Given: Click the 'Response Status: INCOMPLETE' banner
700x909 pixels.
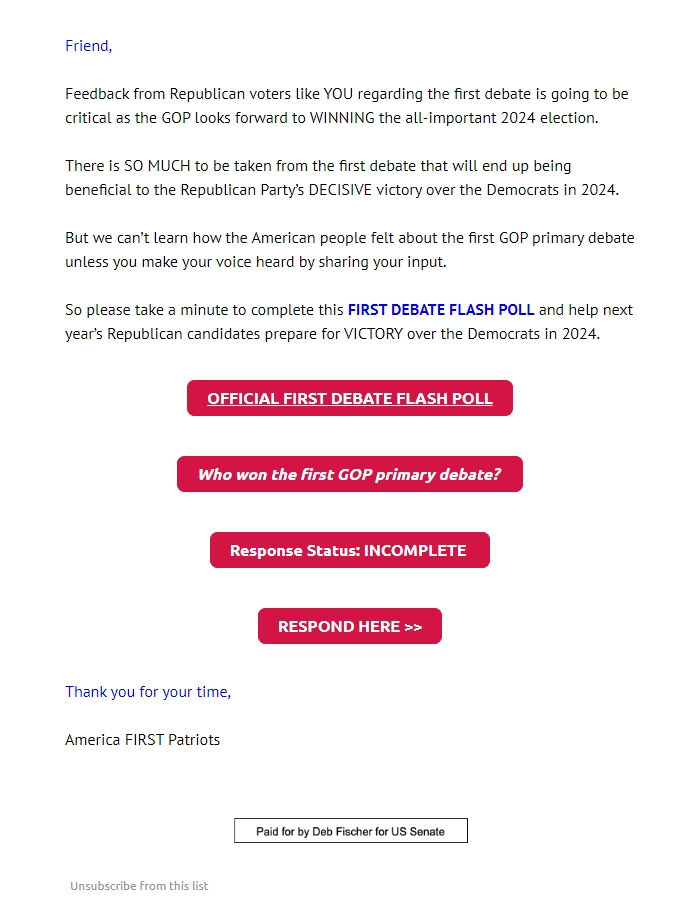Looking at the screenshot, I should (349, 550).
